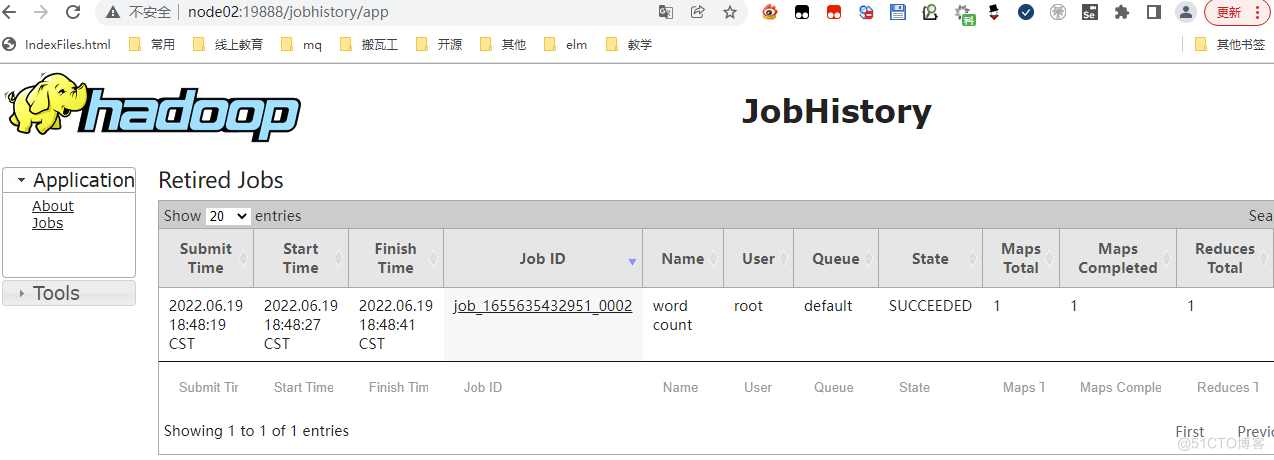Sort table by Start Time
Viewport: 1274px width, 460px height.
(301, 258)
